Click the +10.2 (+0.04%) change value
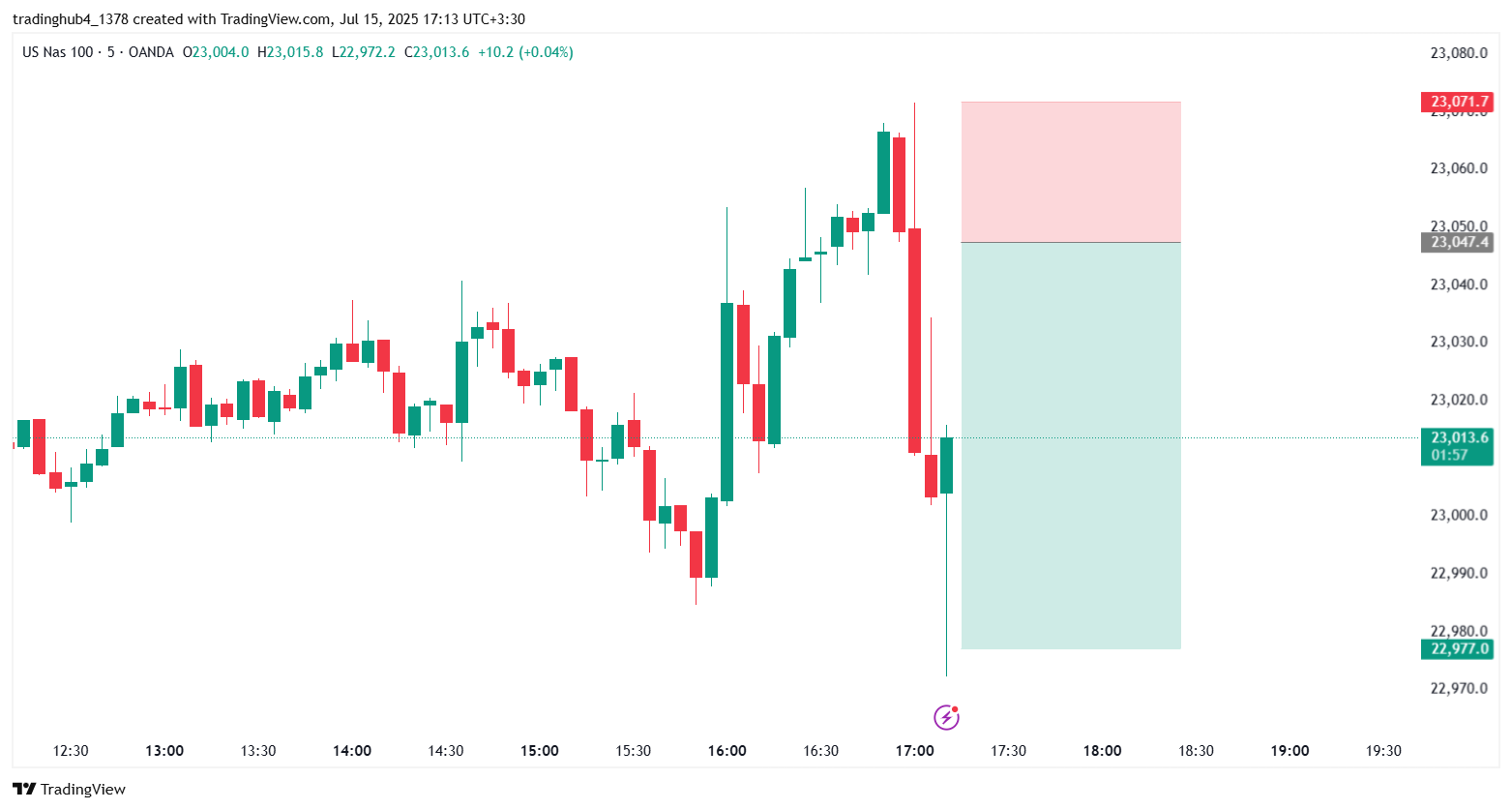The image size is (1512, 810). [525, 52]
